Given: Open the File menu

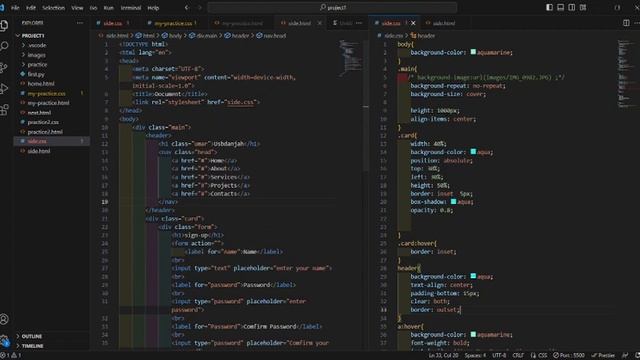Looking at the screenshot, I should pyautogui.click(x=15, y=8).
